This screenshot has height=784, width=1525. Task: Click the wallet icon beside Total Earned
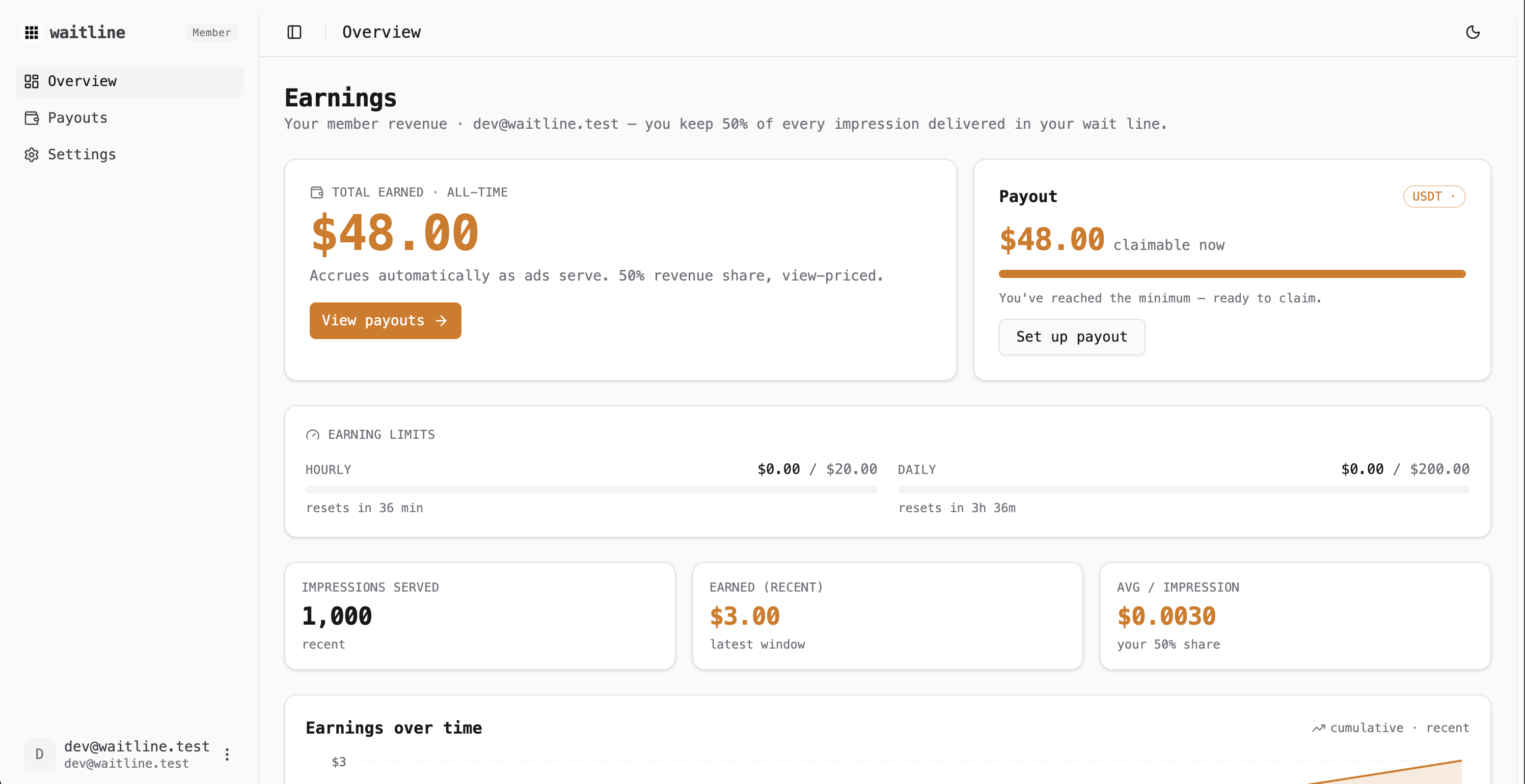click(x=317, y=192)
